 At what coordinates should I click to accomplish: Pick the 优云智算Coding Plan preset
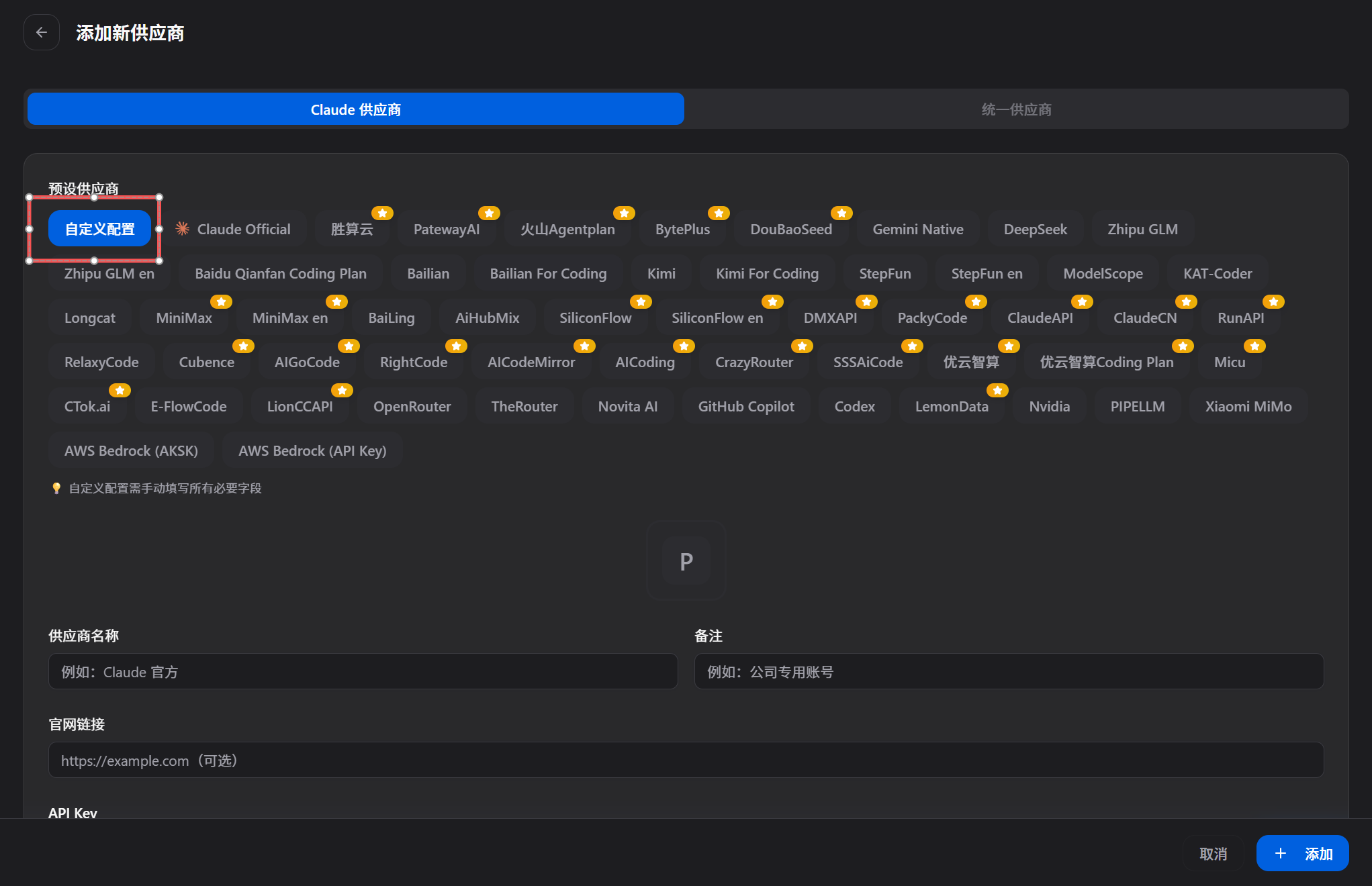click(x=1107, y=362)
